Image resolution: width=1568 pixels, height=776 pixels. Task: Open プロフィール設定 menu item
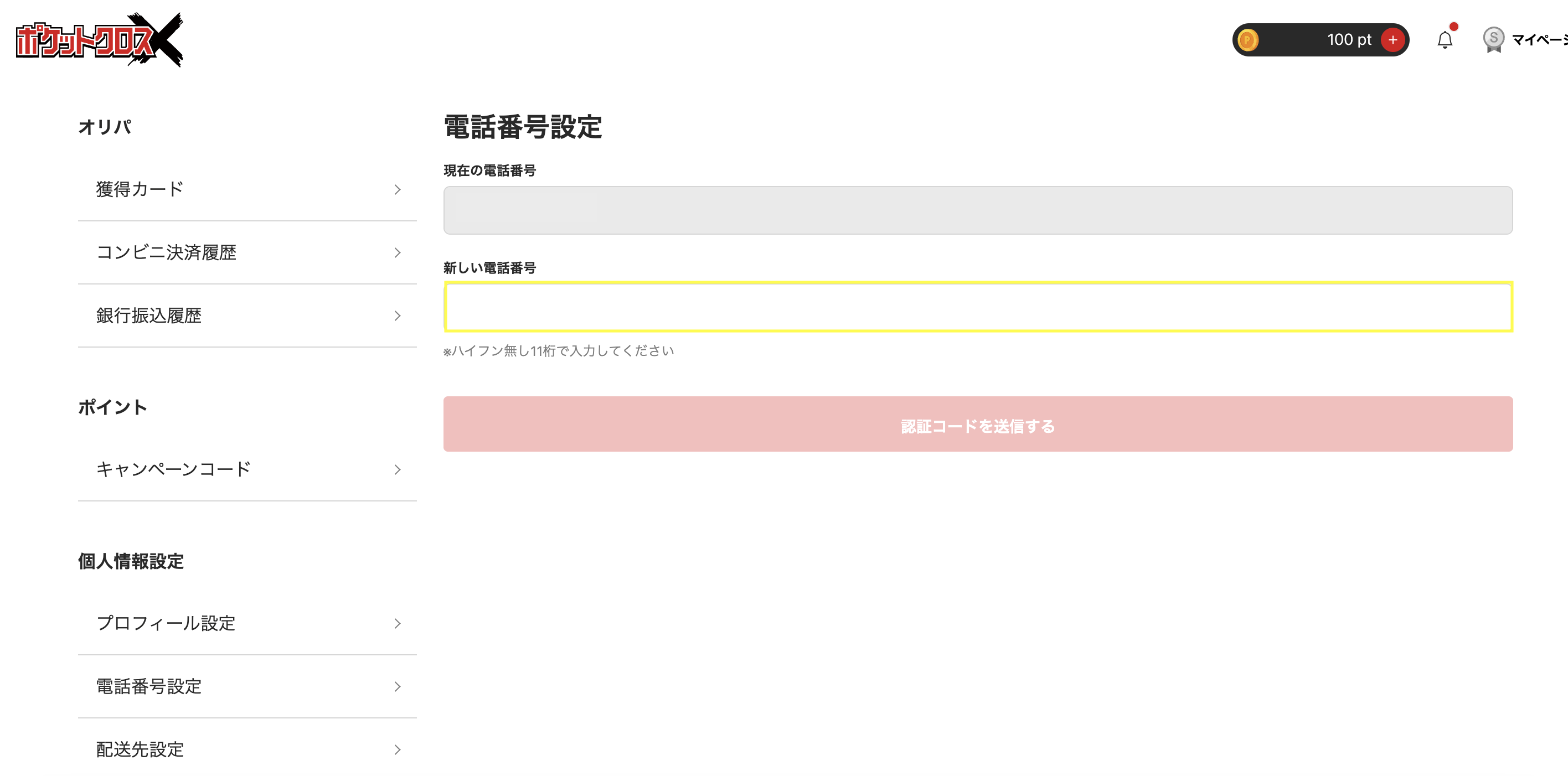coord(247,623)
